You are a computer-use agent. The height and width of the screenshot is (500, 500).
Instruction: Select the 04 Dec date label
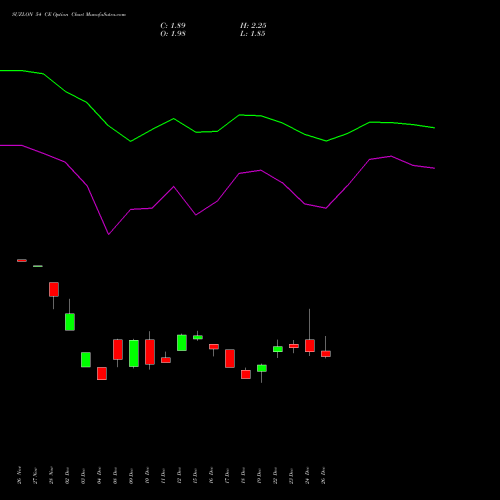point(99,475)
